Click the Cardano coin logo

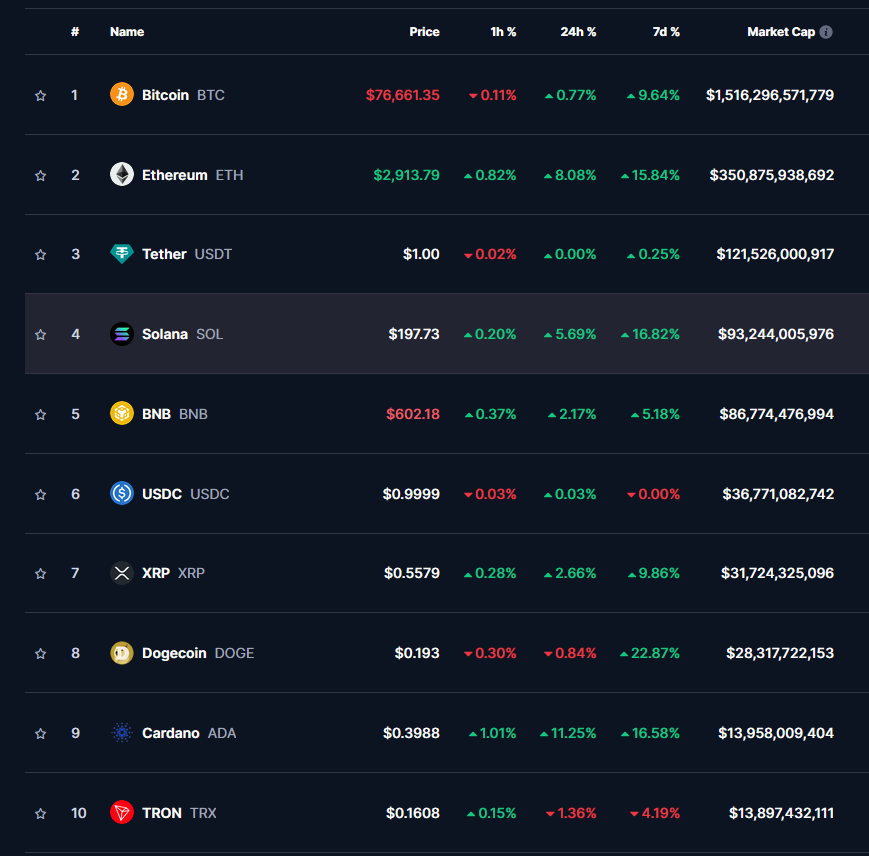[x=122, y=732]
